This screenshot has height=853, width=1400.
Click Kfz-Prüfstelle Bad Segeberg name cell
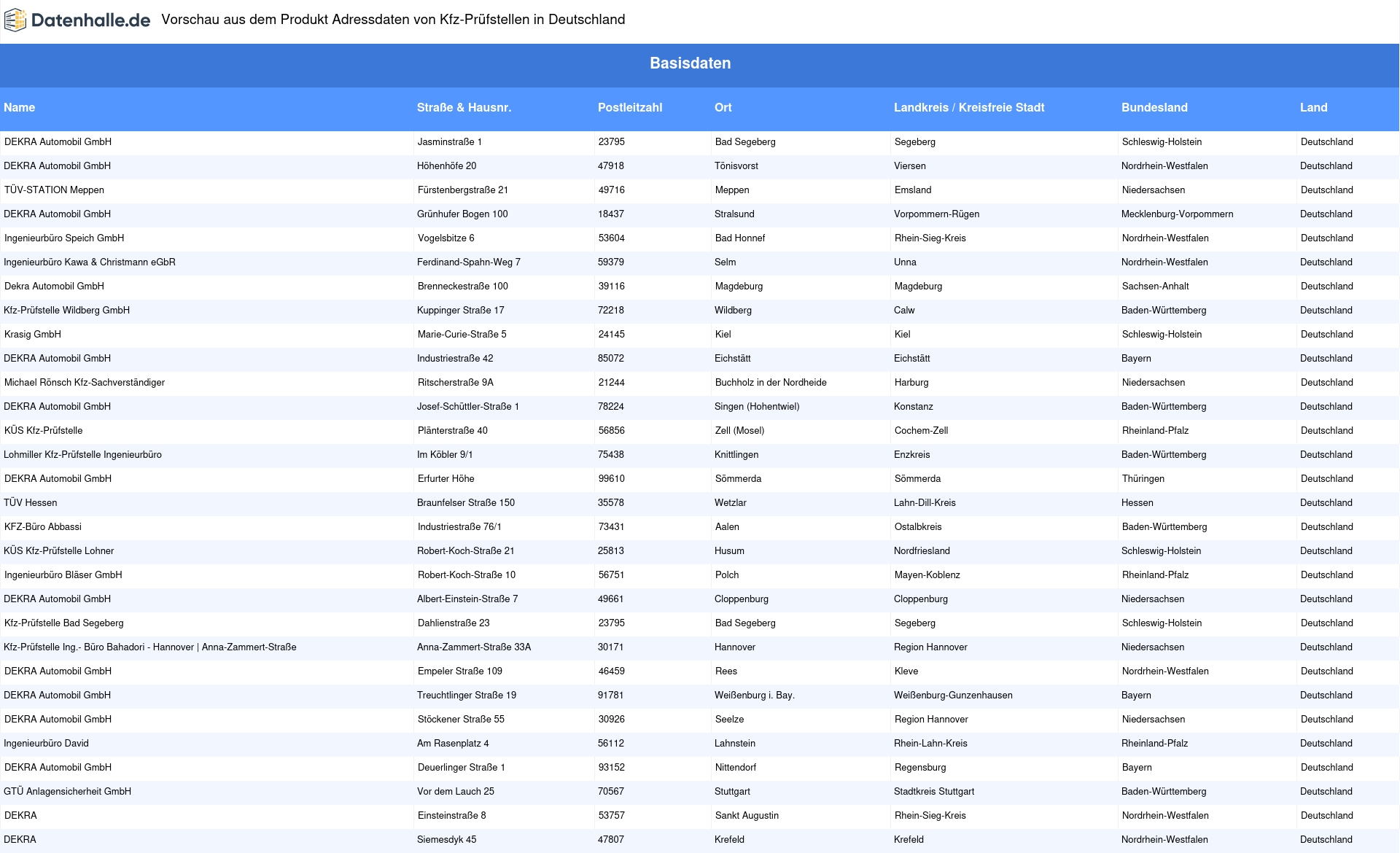[x=64, y=623]
